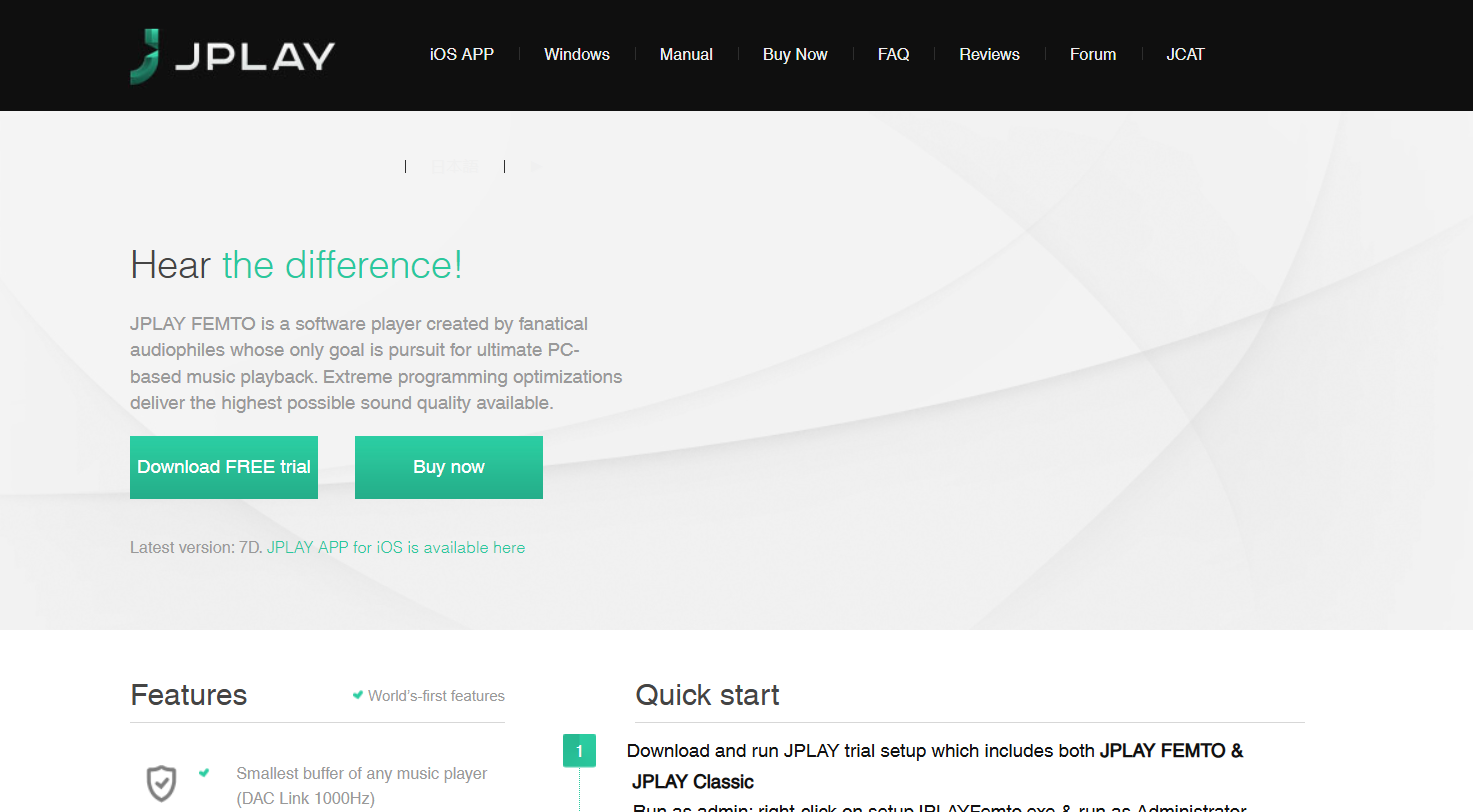1473x812 pixels.
Task: Open the iOS APP menu item
Action: click(x=461, y=54)
